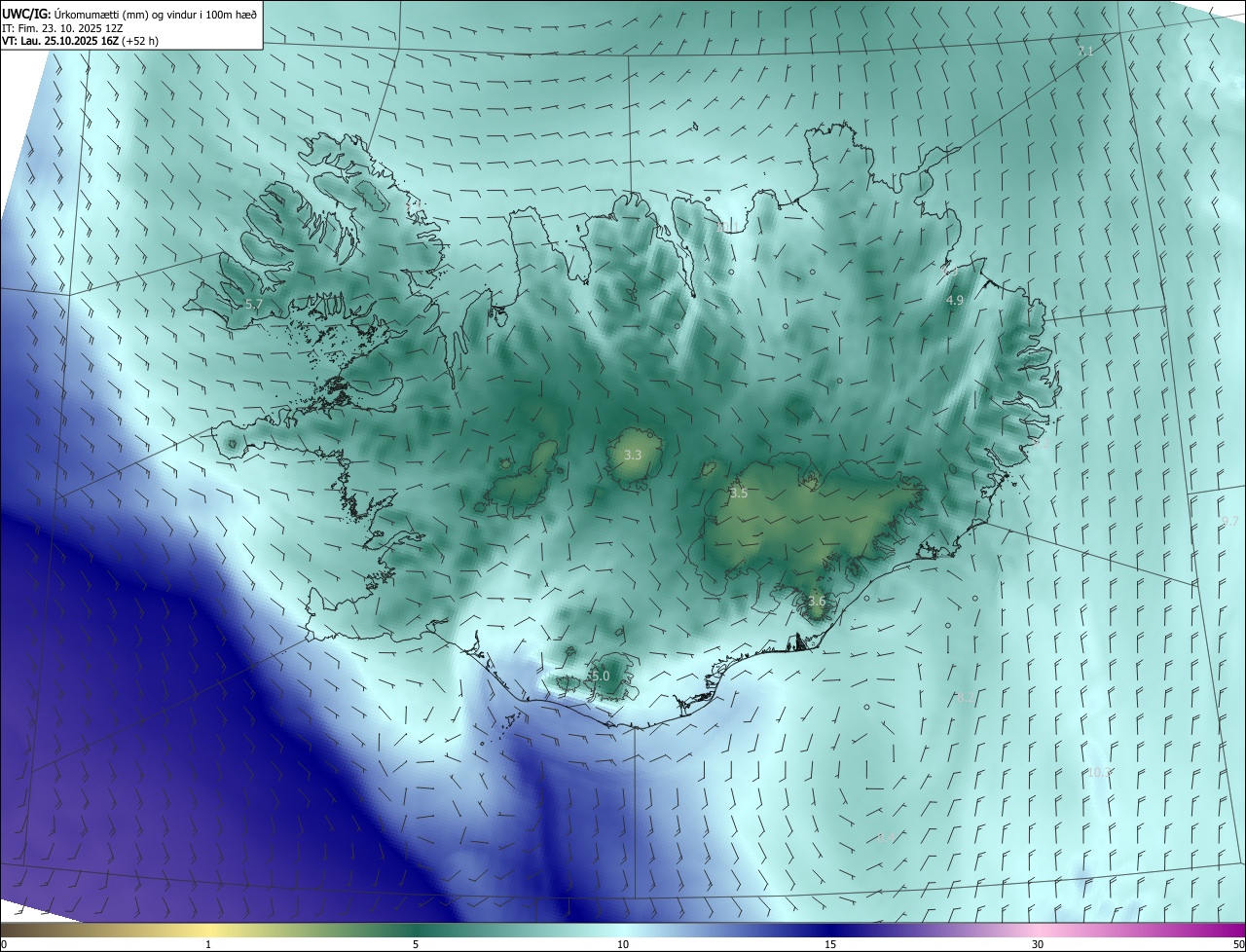This screenshot has width=1246, height=952.
Task: Click the 3.6 value near southeast coast
Action: pos(817,602)
